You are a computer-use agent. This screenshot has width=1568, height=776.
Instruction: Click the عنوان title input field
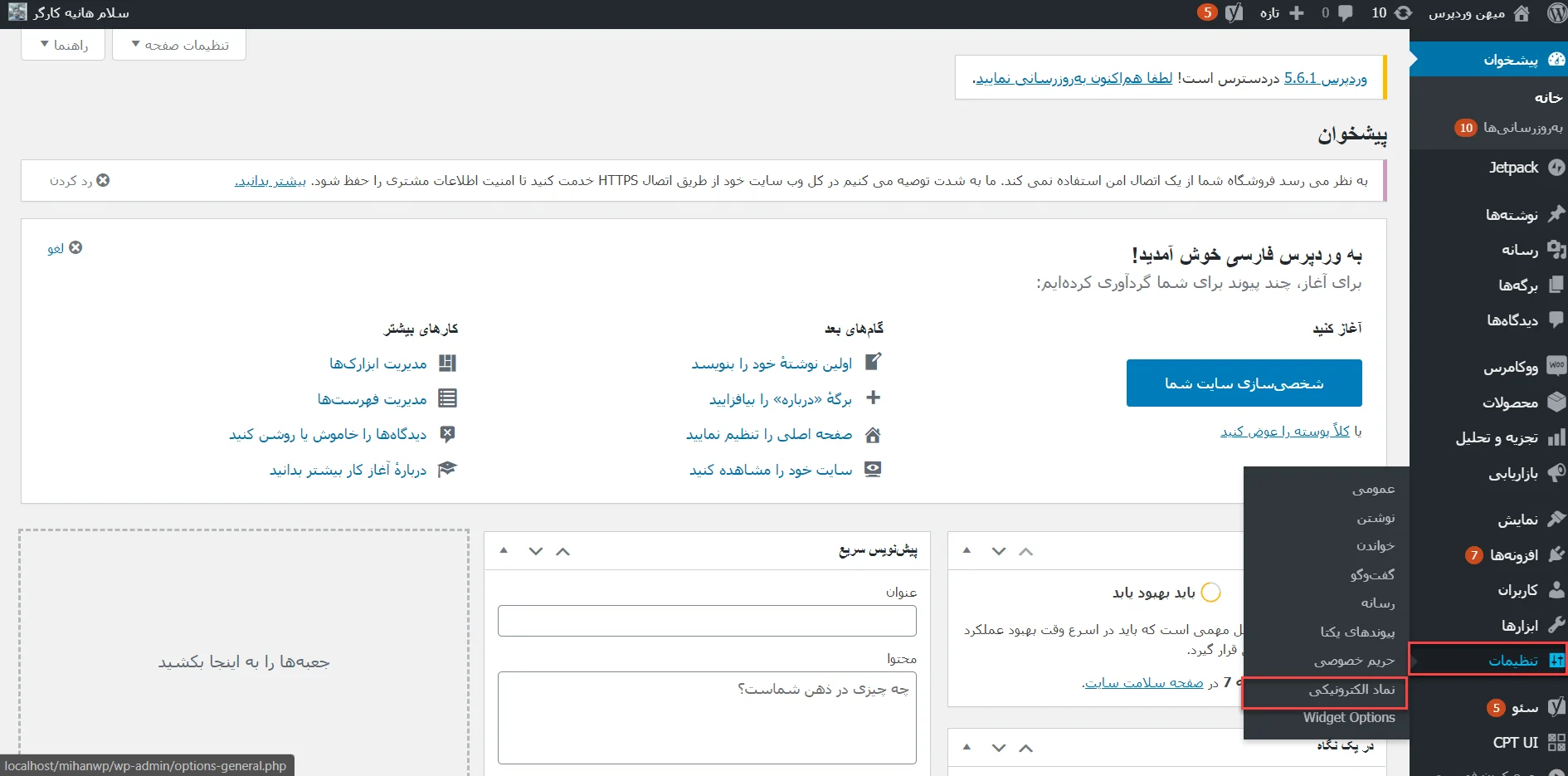click(x=707, y=621)
